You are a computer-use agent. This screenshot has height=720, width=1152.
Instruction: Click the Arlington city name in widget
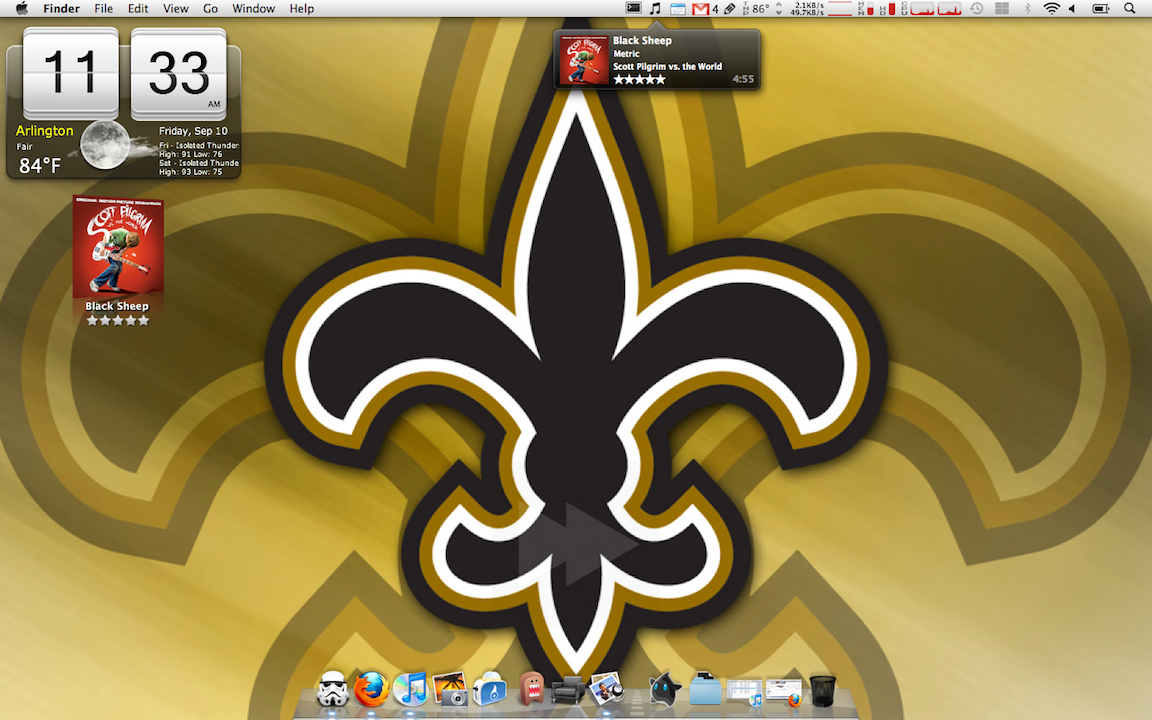[x=45, y=131]
